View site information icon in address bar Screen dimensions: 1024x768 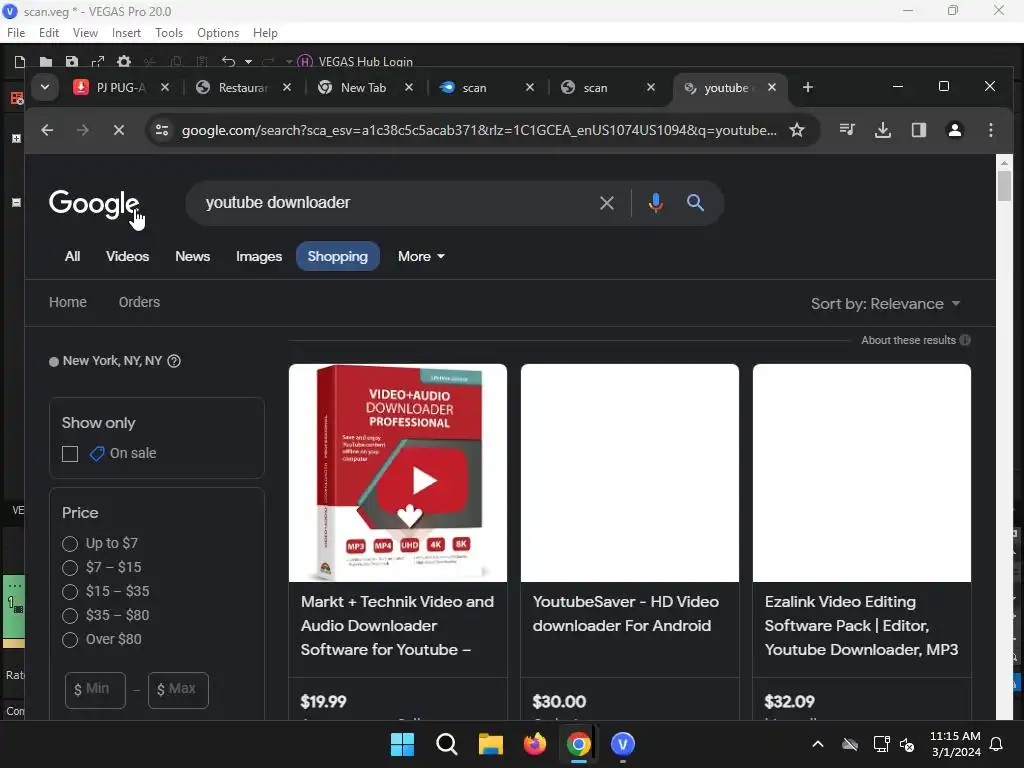coord(162,130)
